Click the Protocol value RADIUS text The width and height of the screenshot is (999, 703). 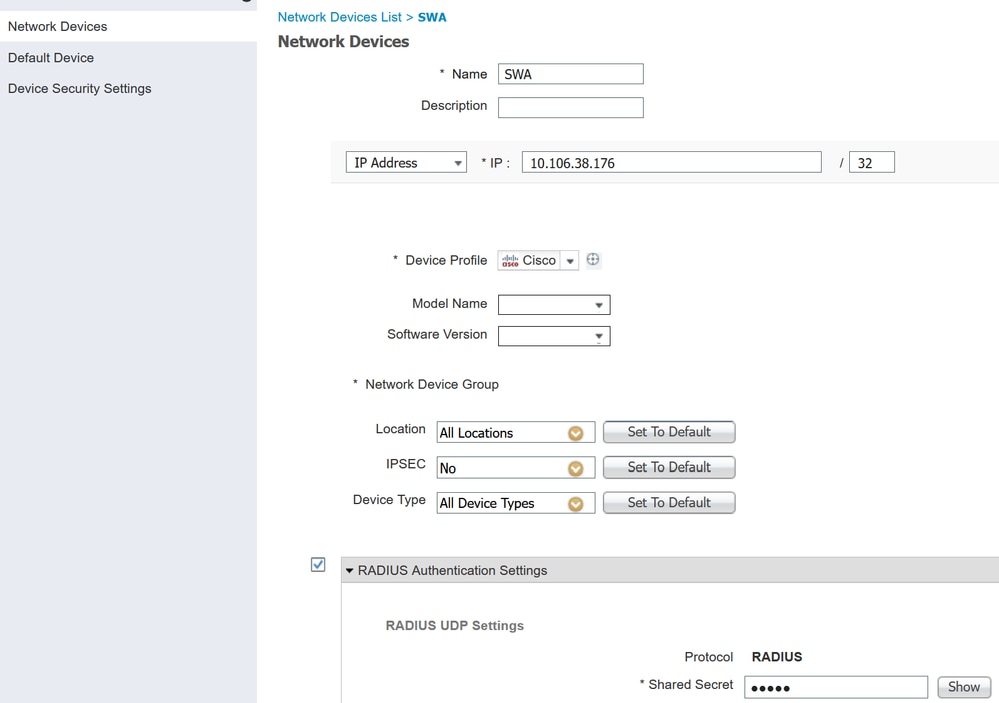coord(777,656)
